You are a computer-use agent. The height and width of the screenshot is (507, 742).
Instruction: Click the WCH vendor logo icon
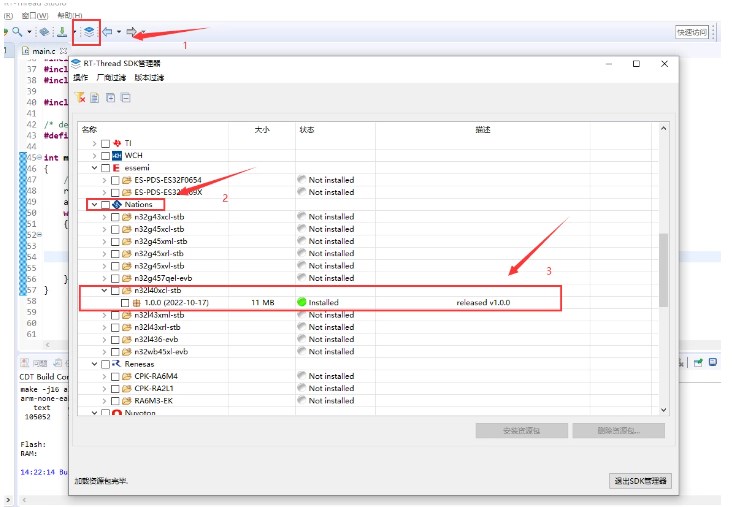(117, 155)
